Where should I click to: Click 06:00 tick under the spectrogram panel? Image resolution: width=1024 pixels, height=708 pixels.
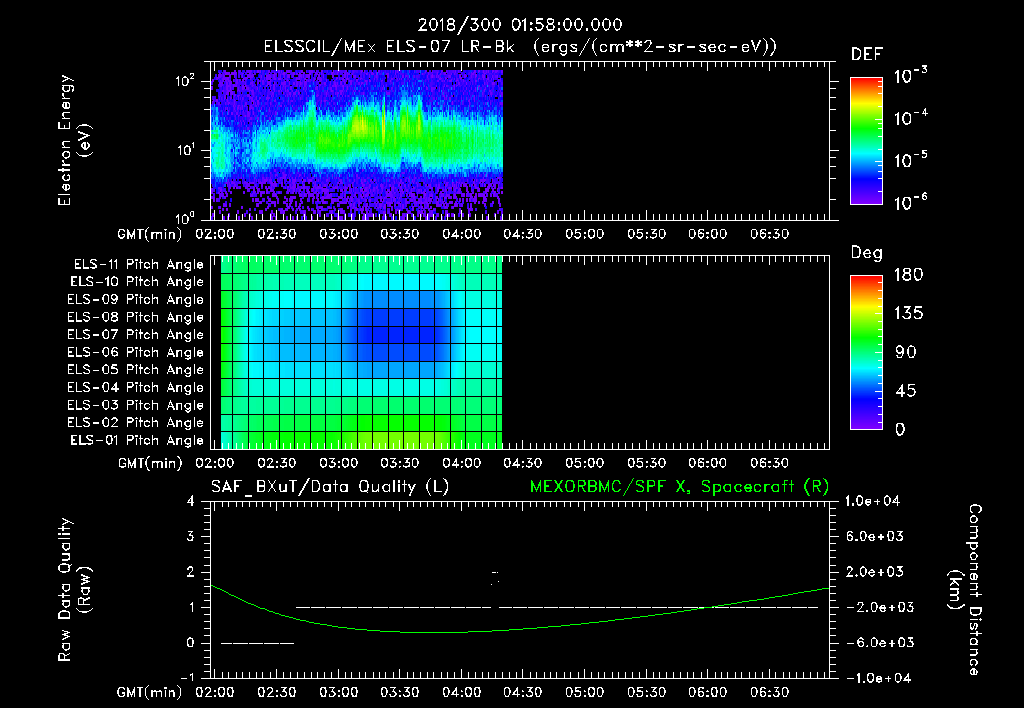[x=707, y=234]
